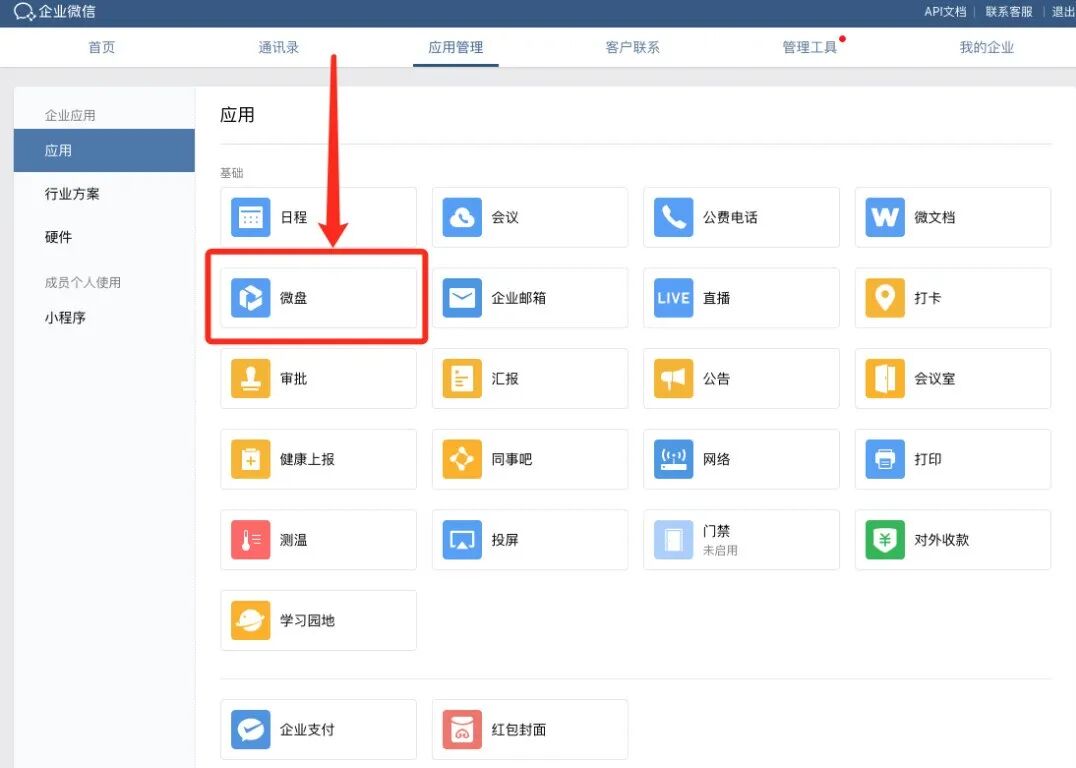The width and height of the screenshot is (1076, 768).
Task: Go to the 首页 tab
Action: tap(102, 47)
